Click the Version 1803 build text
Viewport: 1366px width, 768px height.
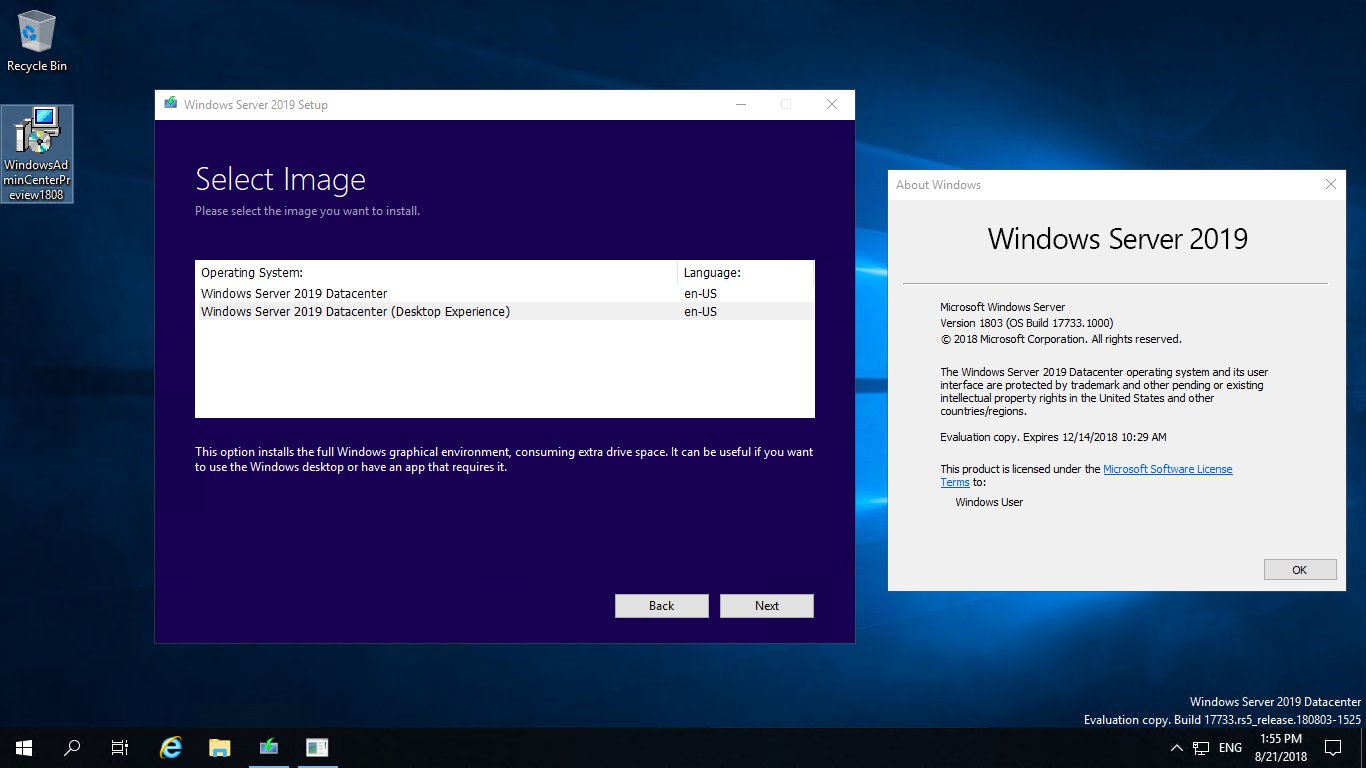point(1027,323)
